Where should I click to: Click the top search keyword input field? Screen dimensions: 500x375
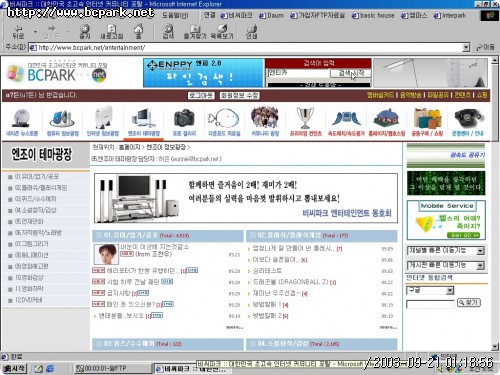pos(298,73)
